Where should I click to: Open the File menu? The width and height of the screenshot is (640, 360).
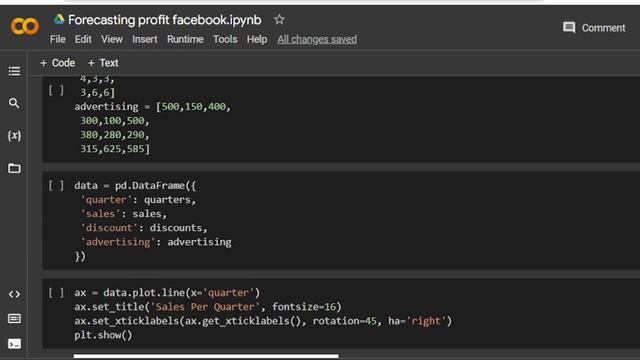(58, 40)
